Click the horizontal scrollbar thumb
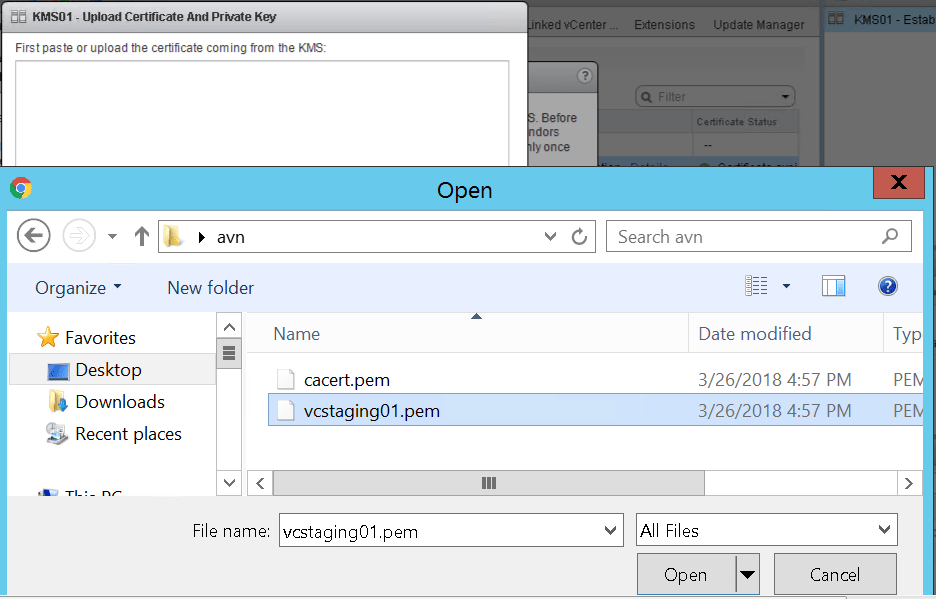Image resolution: width=936 pixels, height=599 pixels. click(488, 483)
